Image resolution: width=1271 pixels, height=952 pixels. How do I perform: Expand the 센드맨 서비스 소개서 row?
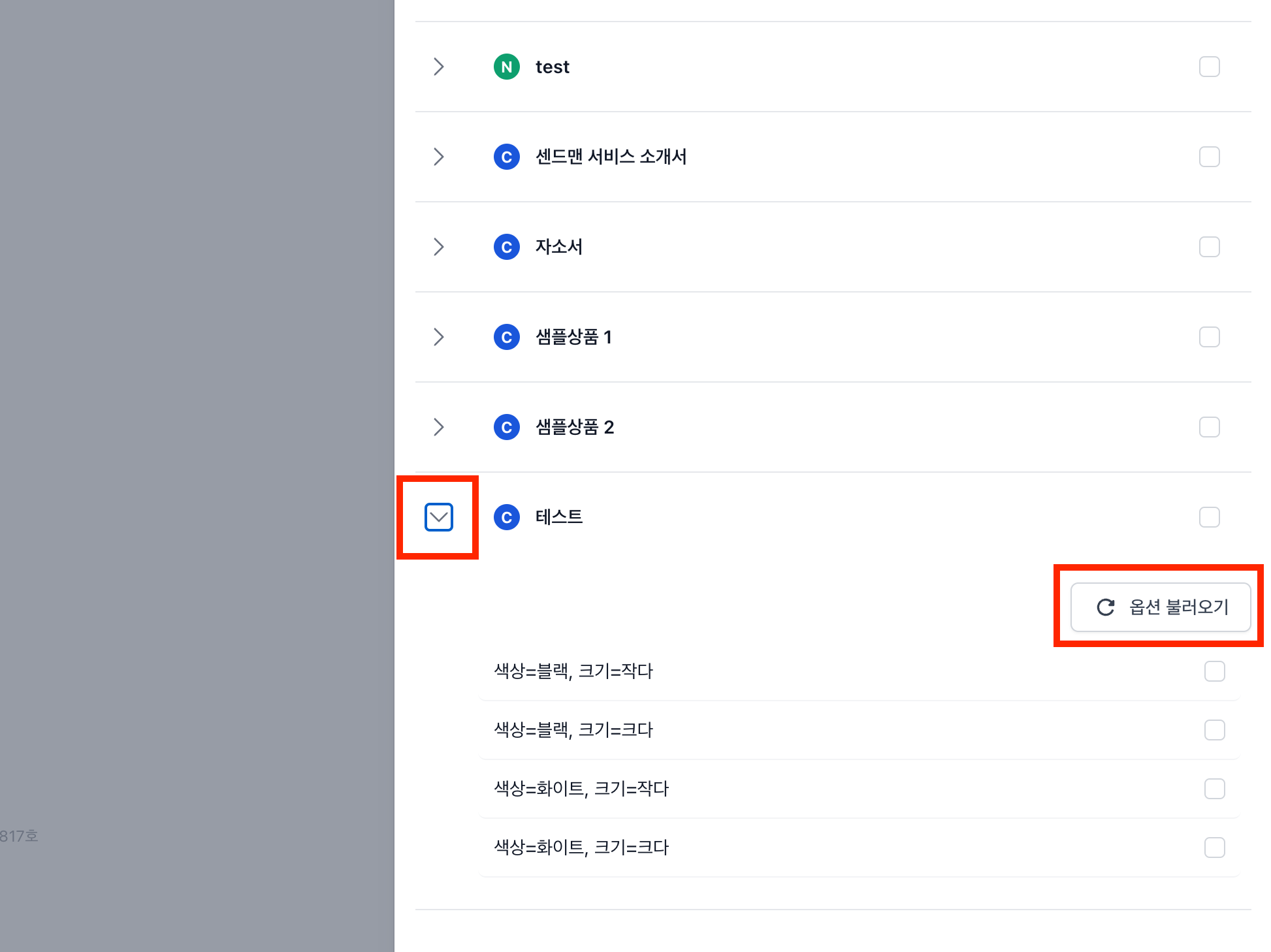click(x=439, y=157)
